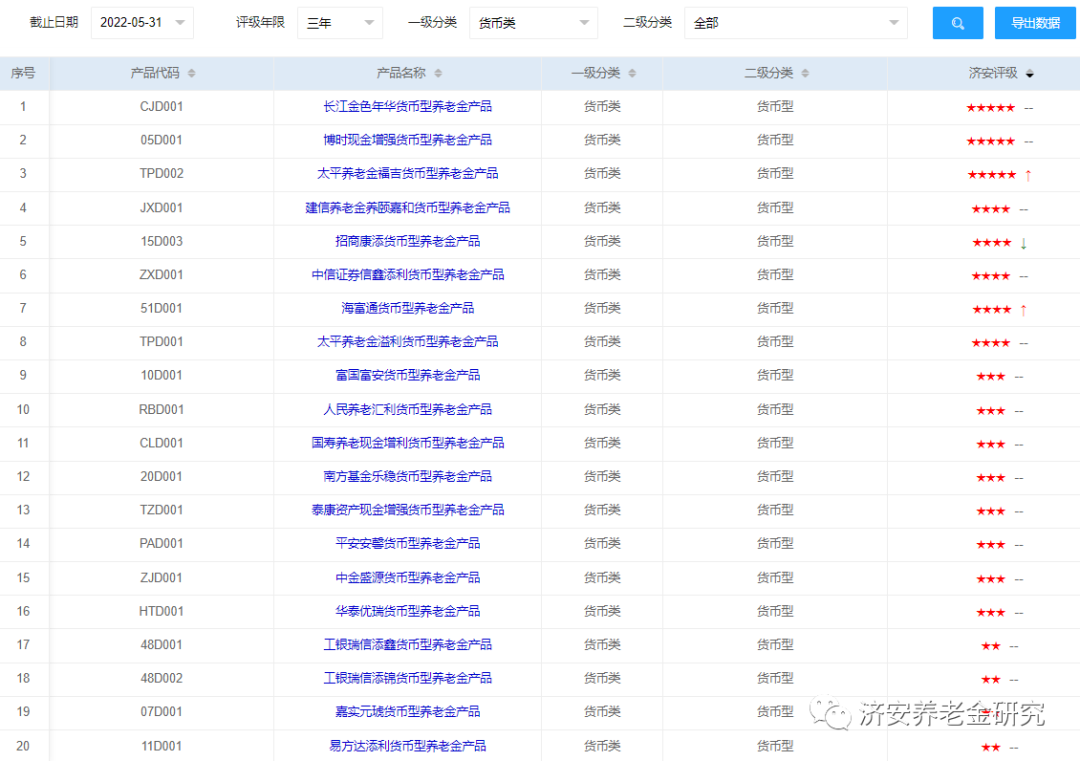Screen dimensions: 1080x761
Task: Click the red up arrow for TPD002
Action: 1028,175
